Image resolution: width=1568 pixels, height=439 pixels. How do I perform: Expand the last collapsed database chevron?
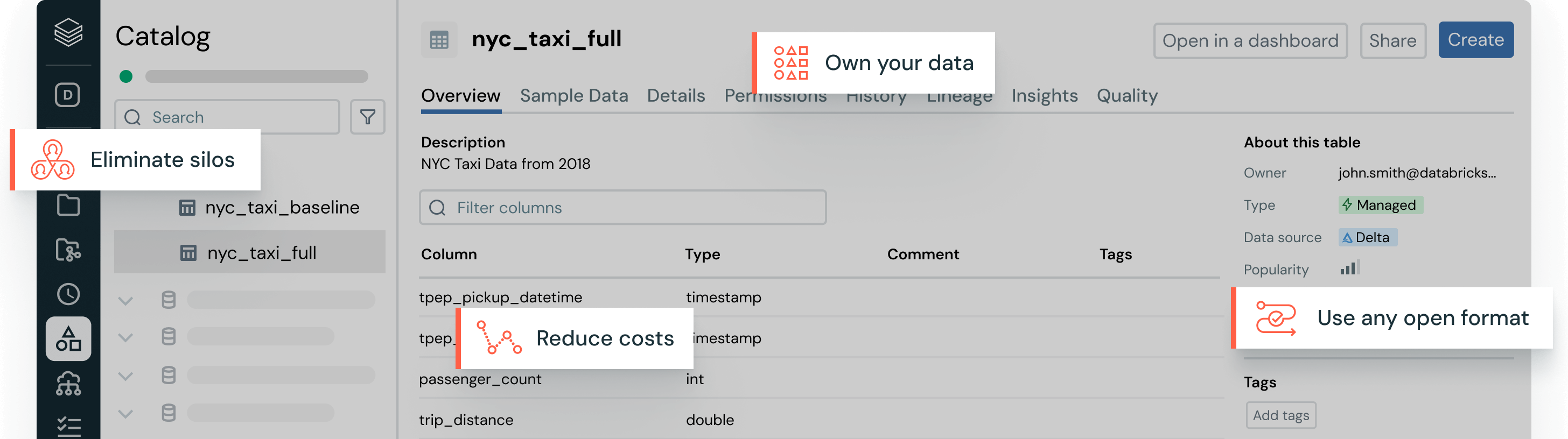[x=125, y=414]
